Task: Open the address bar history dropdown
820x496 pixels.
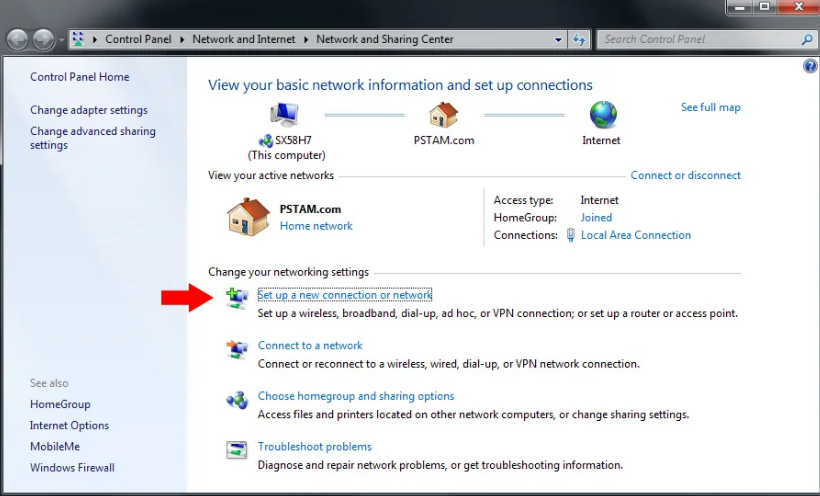Action: [x=559, y=40]
